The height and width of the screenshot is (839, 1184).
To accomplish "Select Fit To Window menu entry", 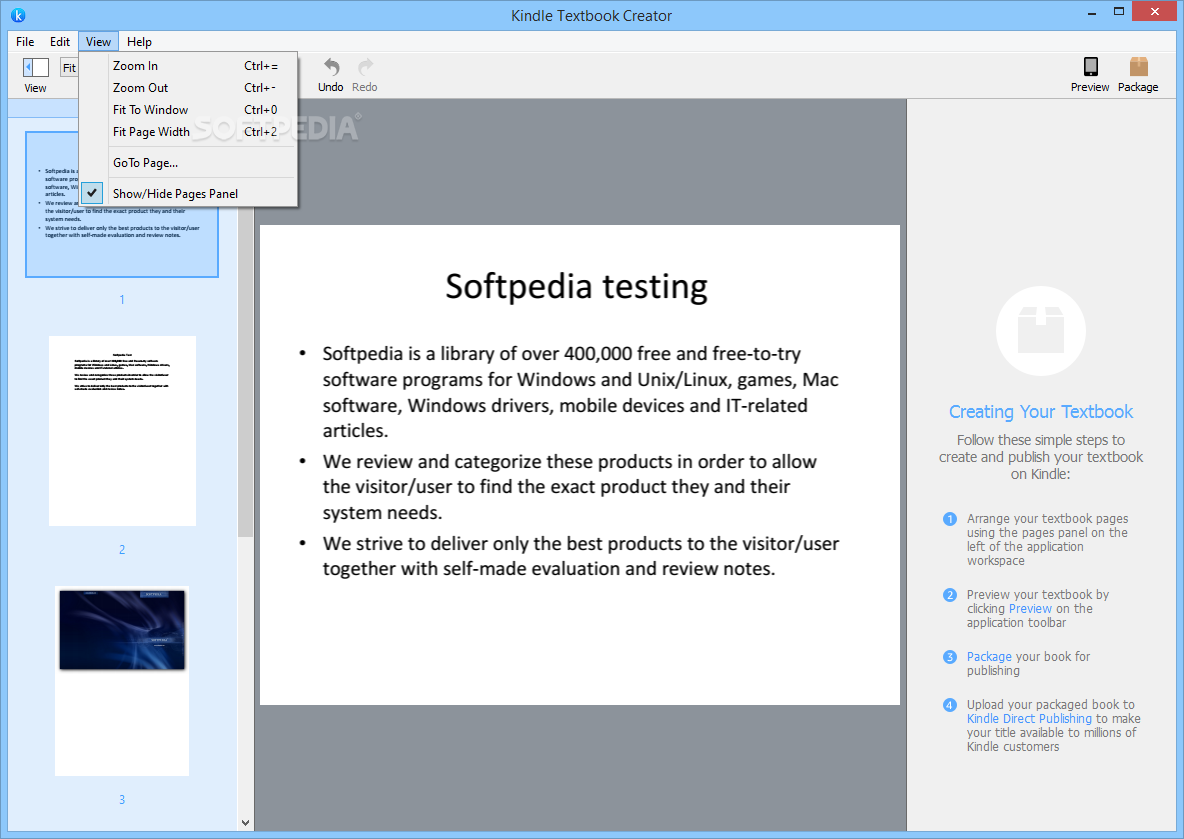I will click(x=188, y=110).
